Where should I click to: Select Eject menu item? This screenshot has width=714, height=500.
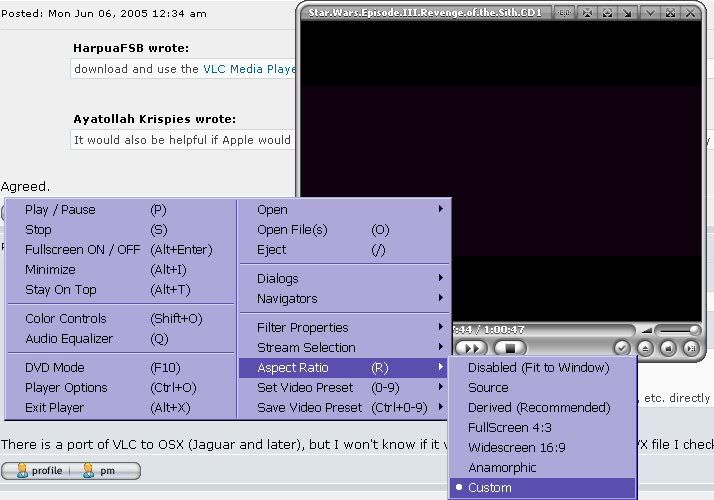pyautogui.click(x=344, y=250)
